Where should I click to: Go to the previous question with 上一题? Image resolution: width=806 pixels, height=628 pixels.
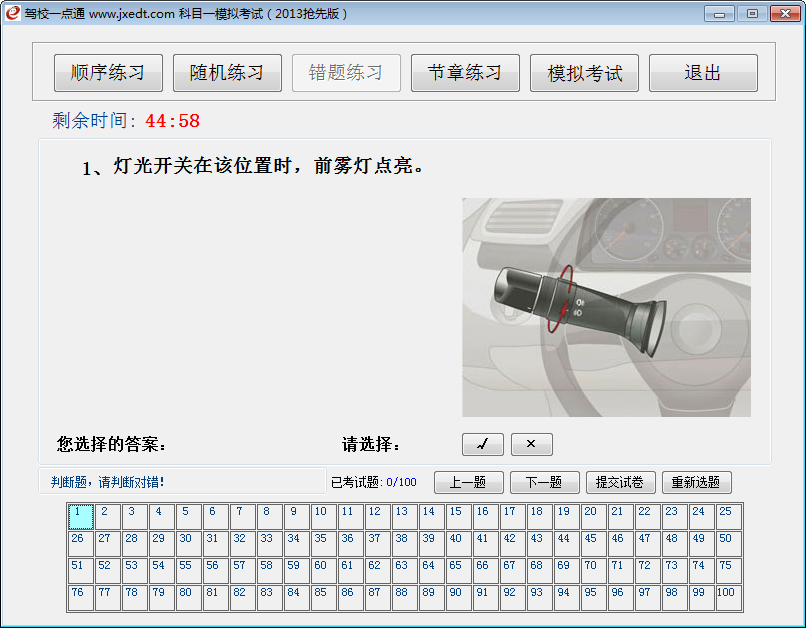pos(469,482)
